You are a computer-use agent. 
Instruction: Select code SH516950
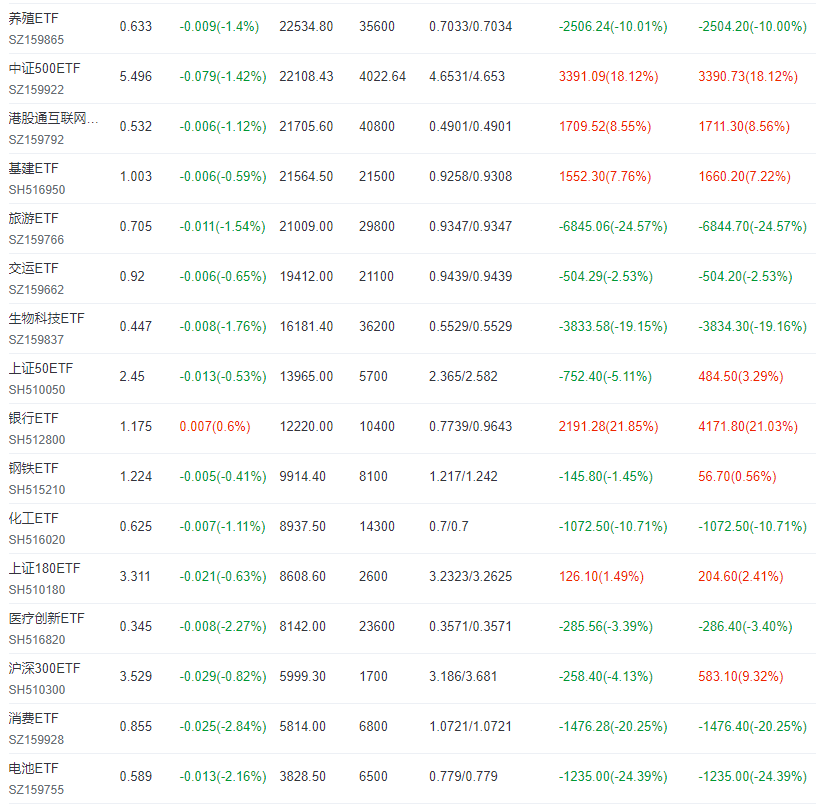point(37,189)
